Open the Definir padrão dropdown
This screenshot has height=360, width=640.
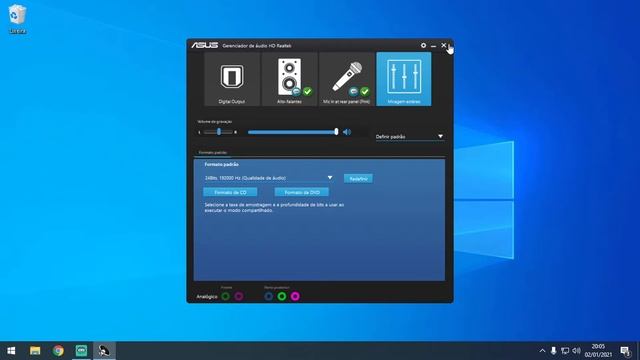coord(409,137)
